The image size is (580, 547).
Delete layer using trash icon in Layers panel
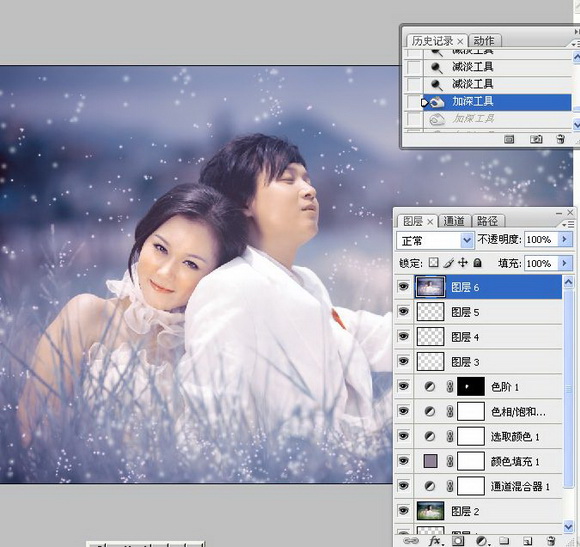(550, 541)
